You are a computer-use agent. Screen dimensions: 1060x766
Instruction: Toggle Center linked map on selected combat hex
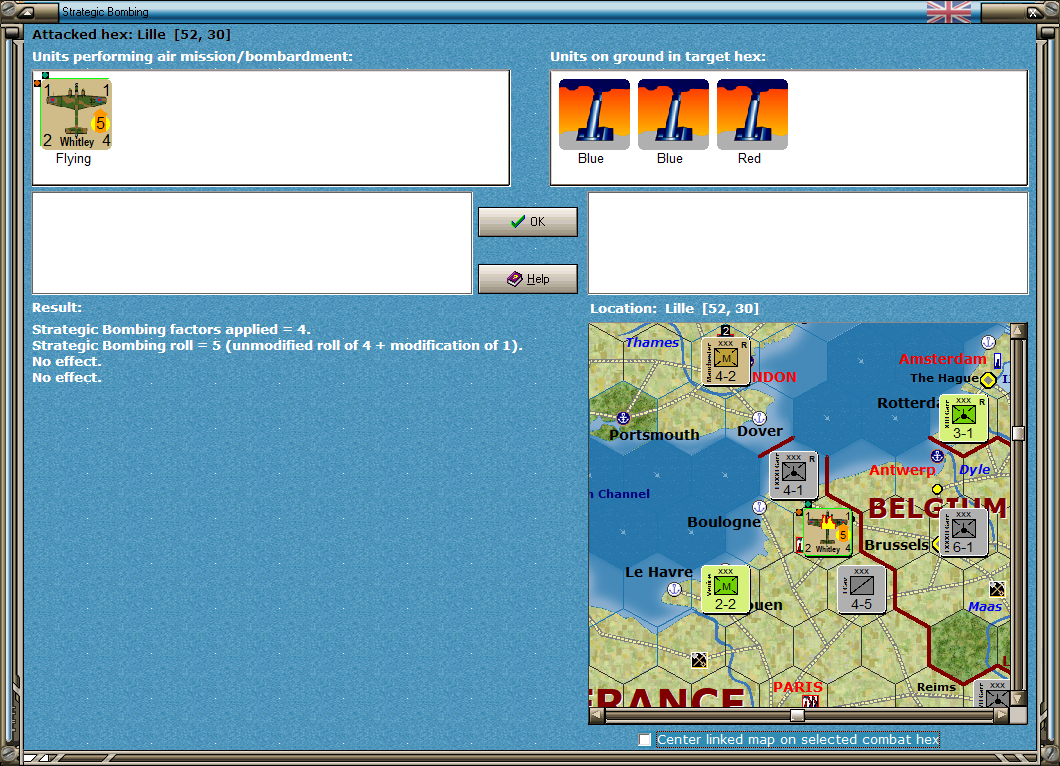click(645, 740)
